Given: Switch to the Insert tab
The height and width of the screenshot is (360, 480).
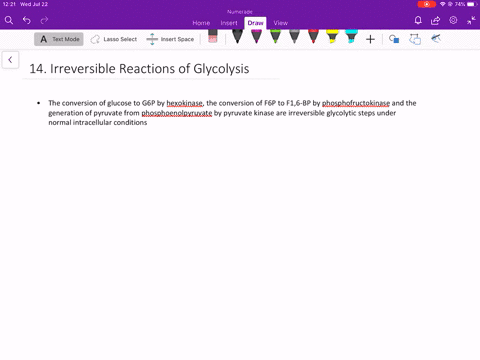Looking at the screenshot, I should [x=229, y=23].
